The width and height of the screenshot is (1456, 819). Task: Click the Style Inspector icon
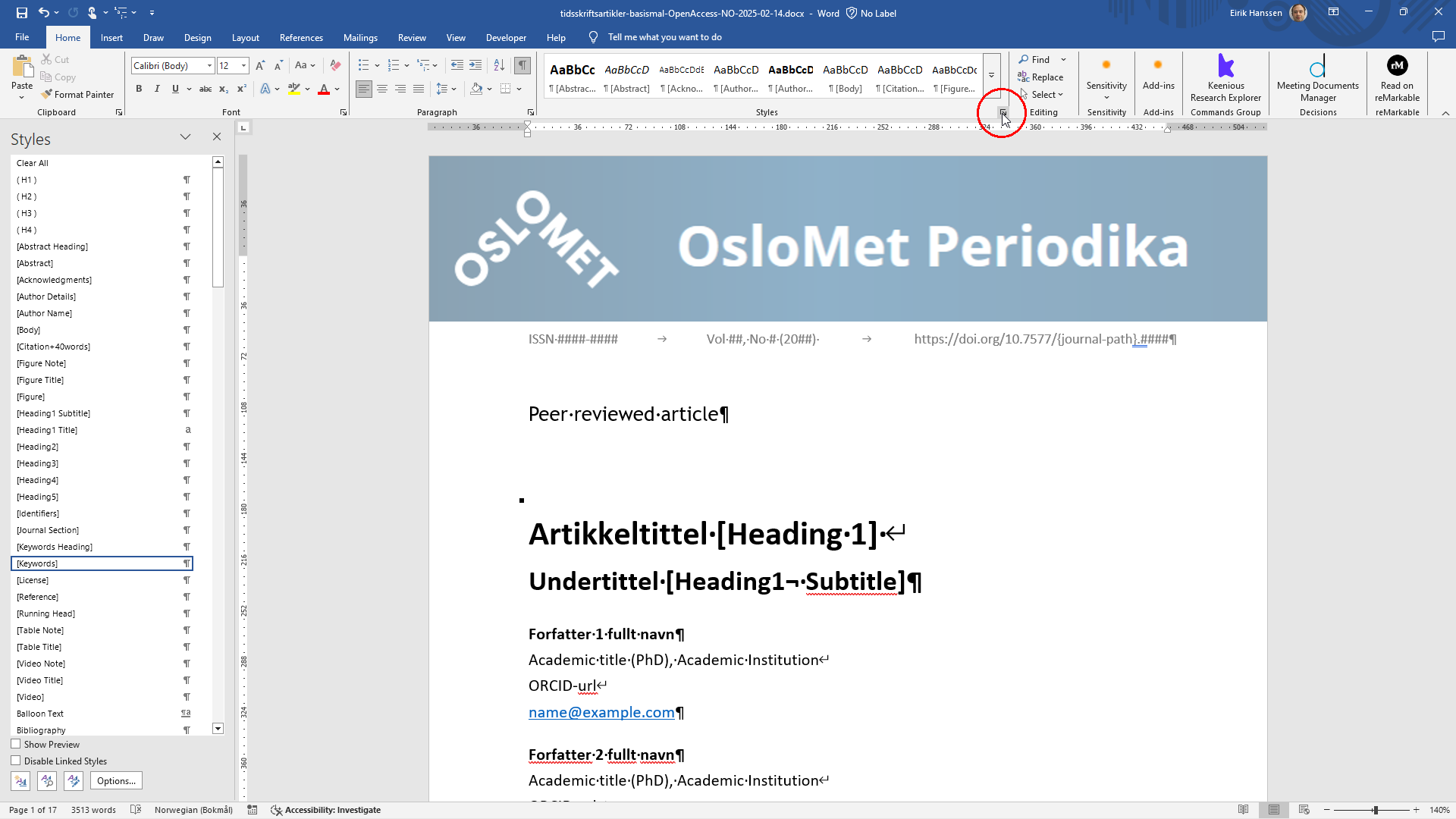click(47, 780)
